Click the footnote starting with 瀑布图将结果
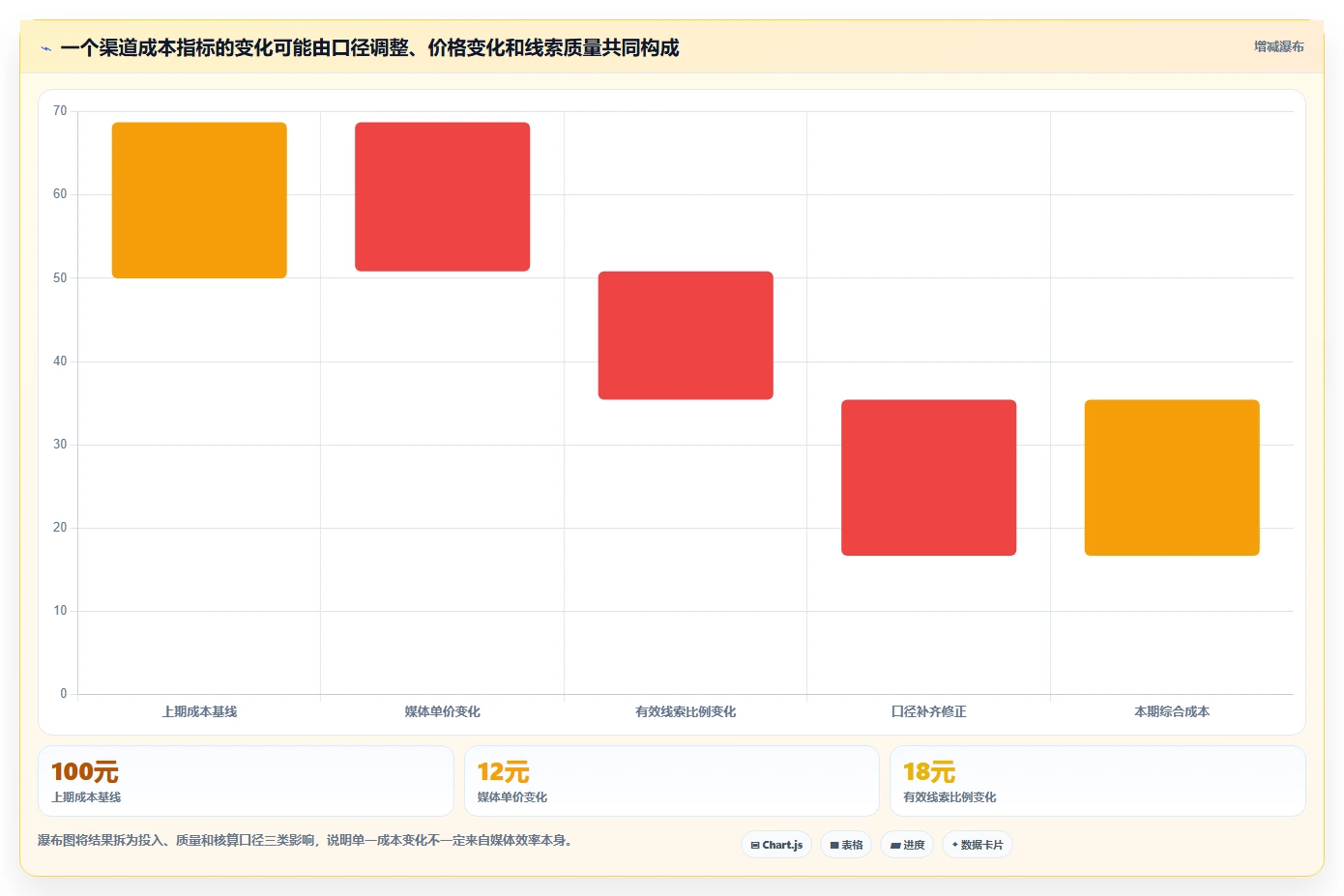The width and height of the screenshot is (1344, 896). coord(307,840)
